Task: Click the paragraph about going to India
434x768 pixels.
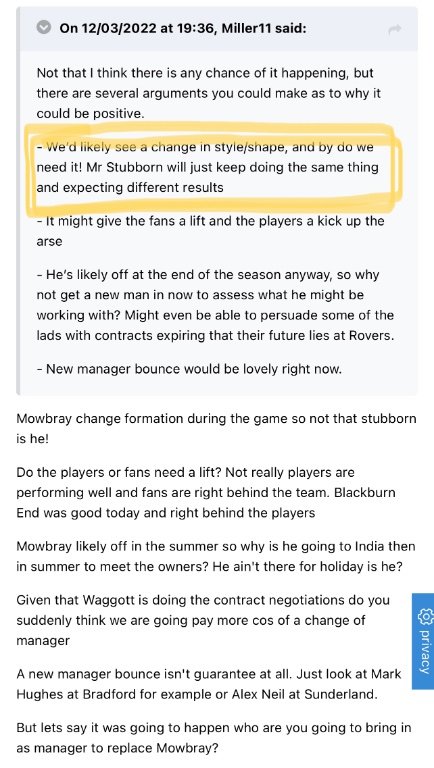Action: coord(216,556)
